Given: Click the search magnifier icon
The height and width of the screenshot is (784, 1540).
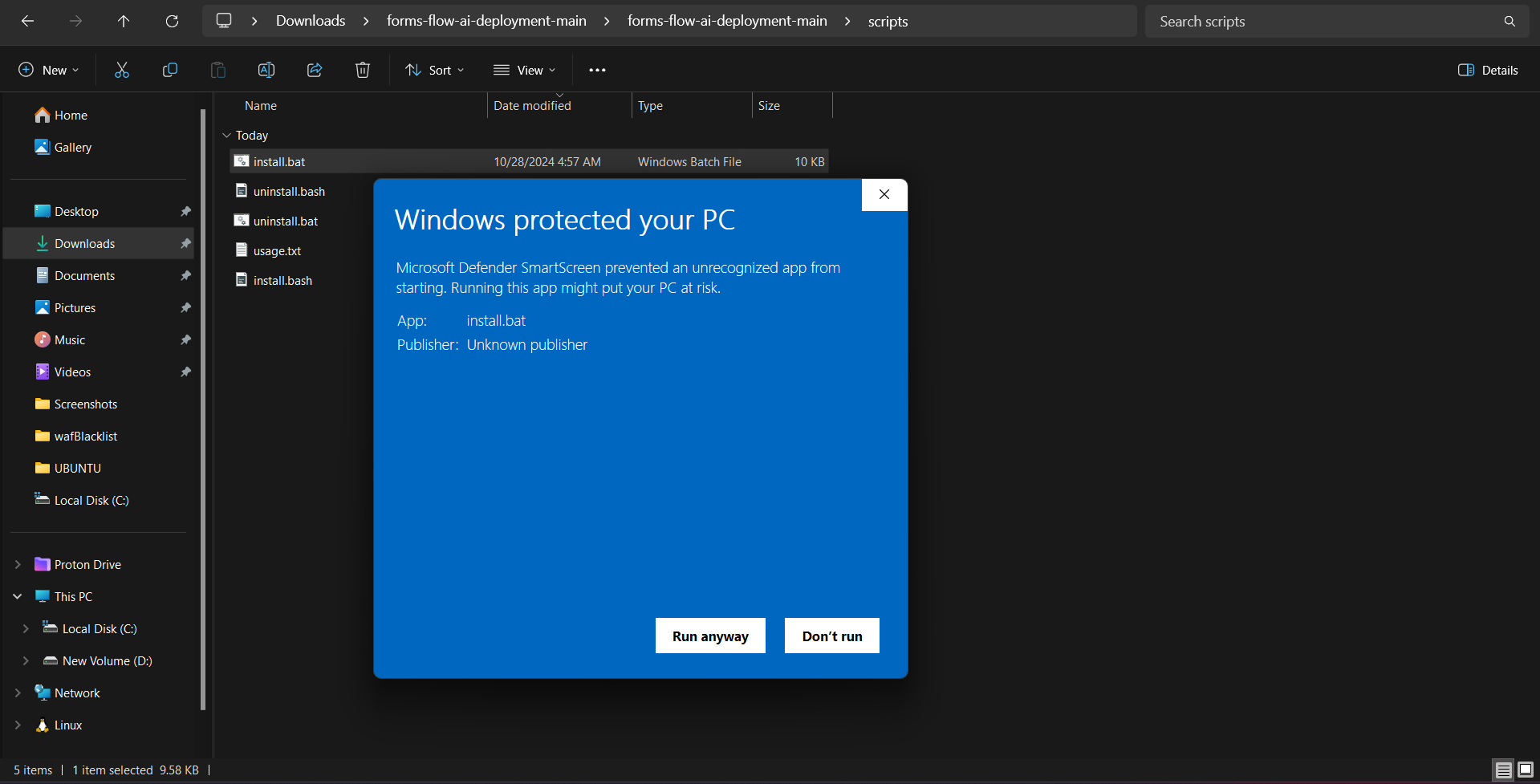Looking at the screenshot, I should point(1510,22).
